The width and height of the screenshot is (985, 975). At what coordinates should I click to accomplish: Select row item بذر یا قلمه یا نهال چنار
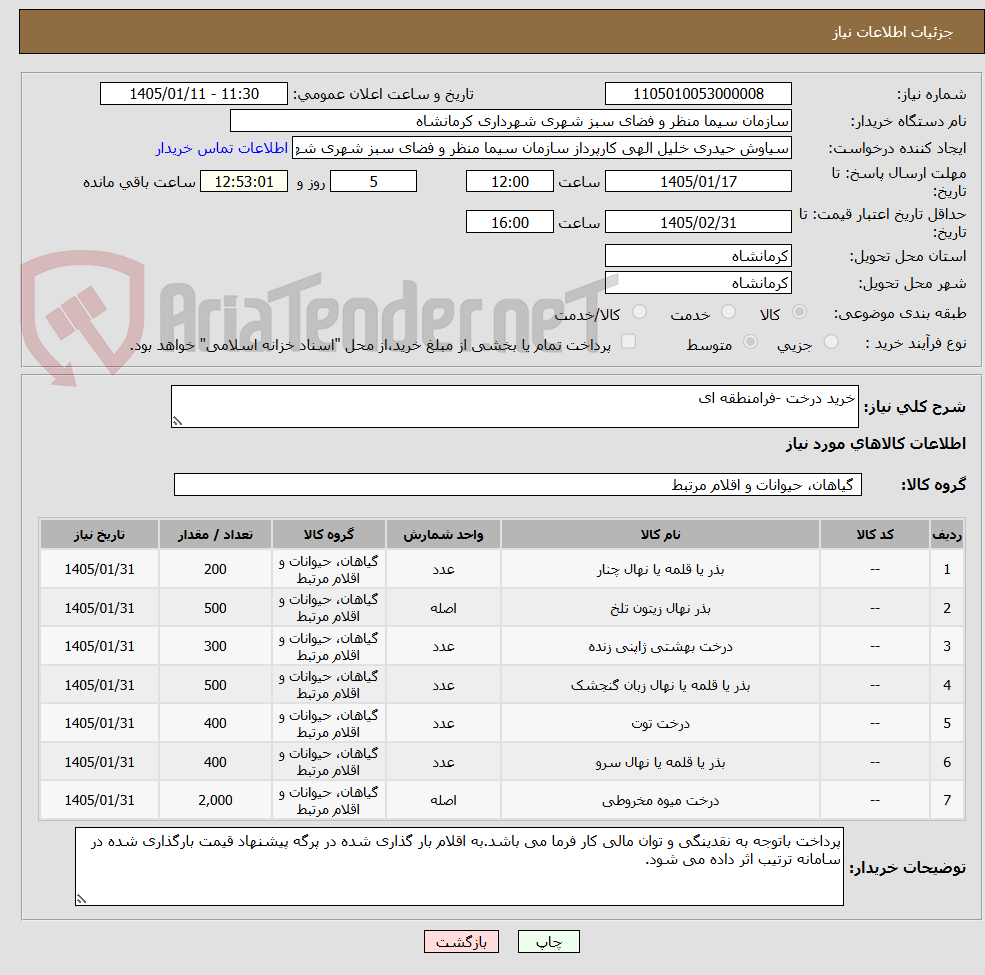[660, 569]
